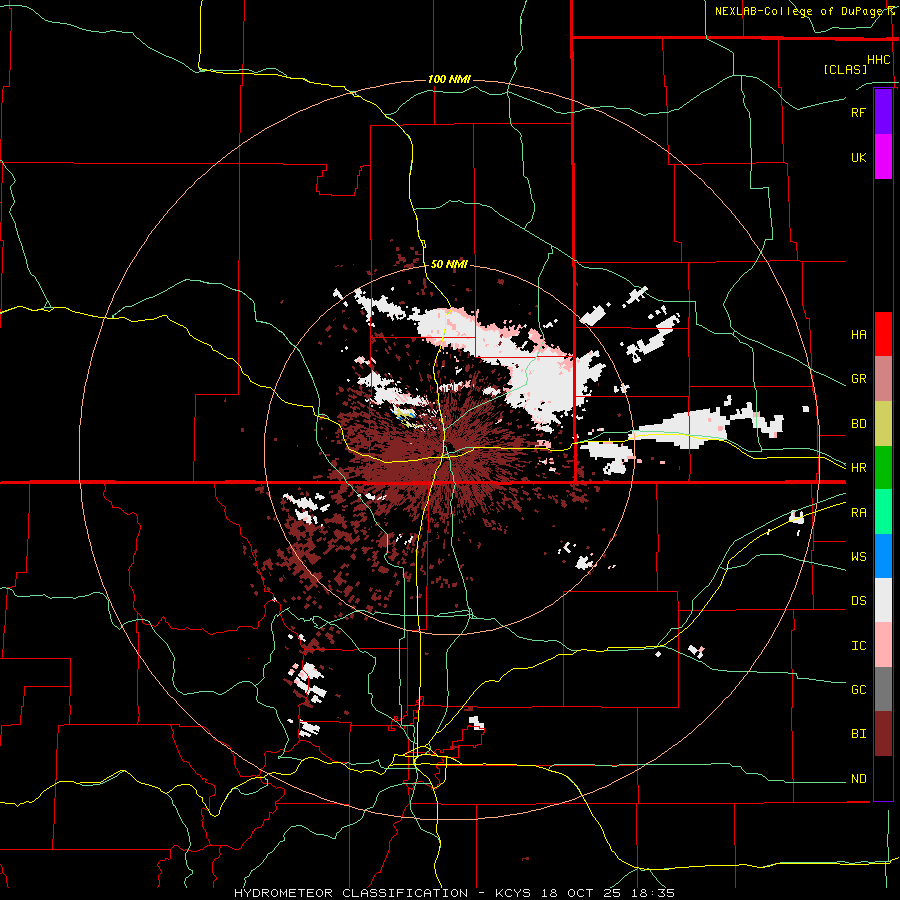
Task: Click the 100 NMI range ring label
Action: [x=449, y=79]
